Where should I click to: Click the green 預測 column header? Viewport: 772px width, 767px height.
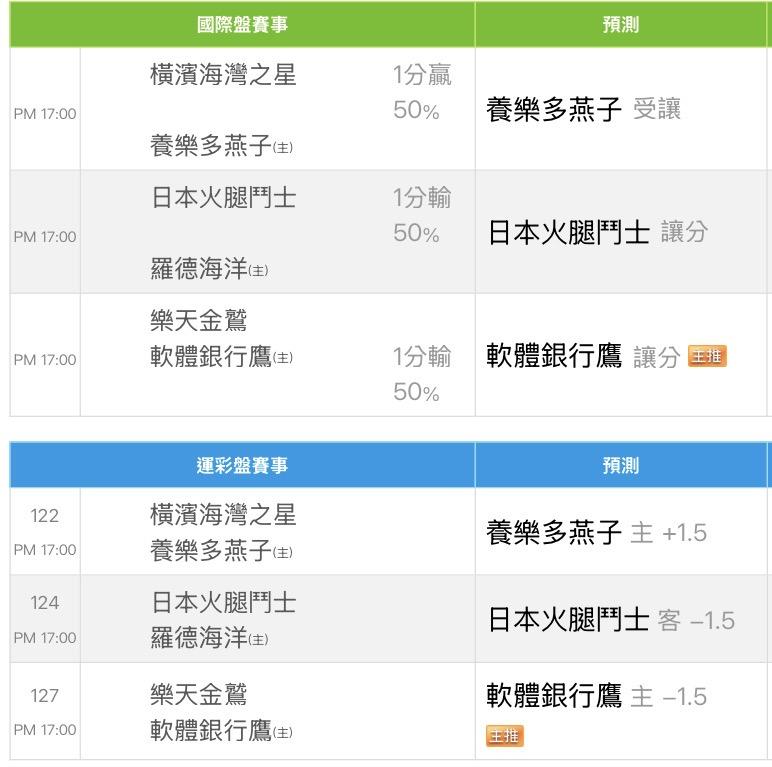pyautogui.click(x=620, y=25)
